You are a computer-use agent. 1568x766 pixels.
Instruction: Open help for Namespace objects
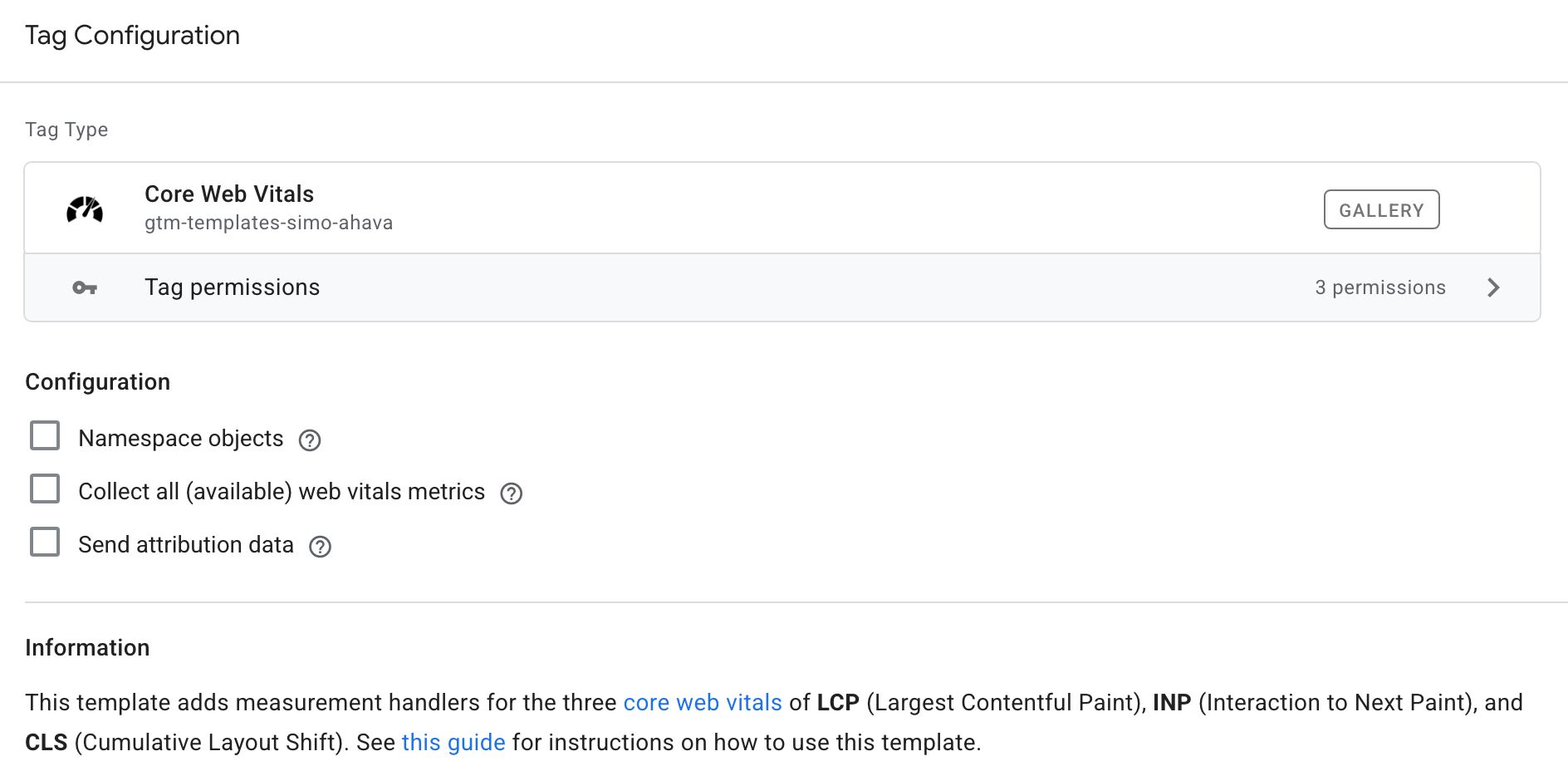[310, 440]
